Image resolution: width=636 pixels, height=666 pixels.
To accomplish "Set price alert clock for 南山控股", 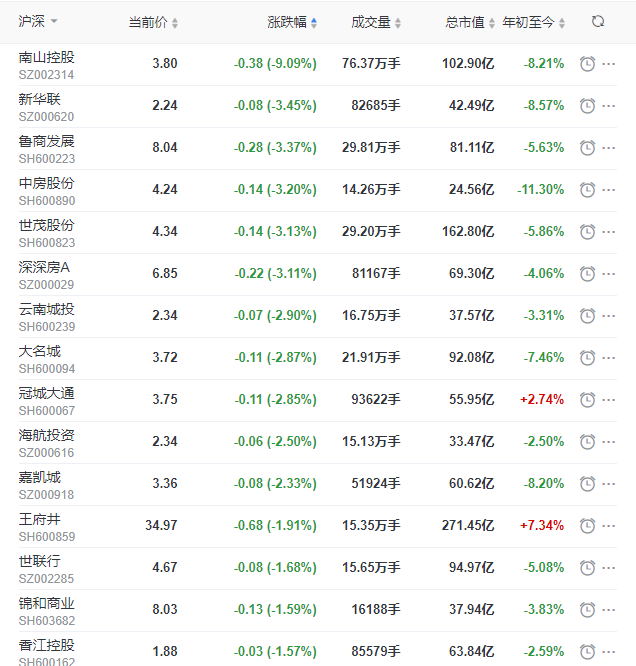I will click(588, 64).
